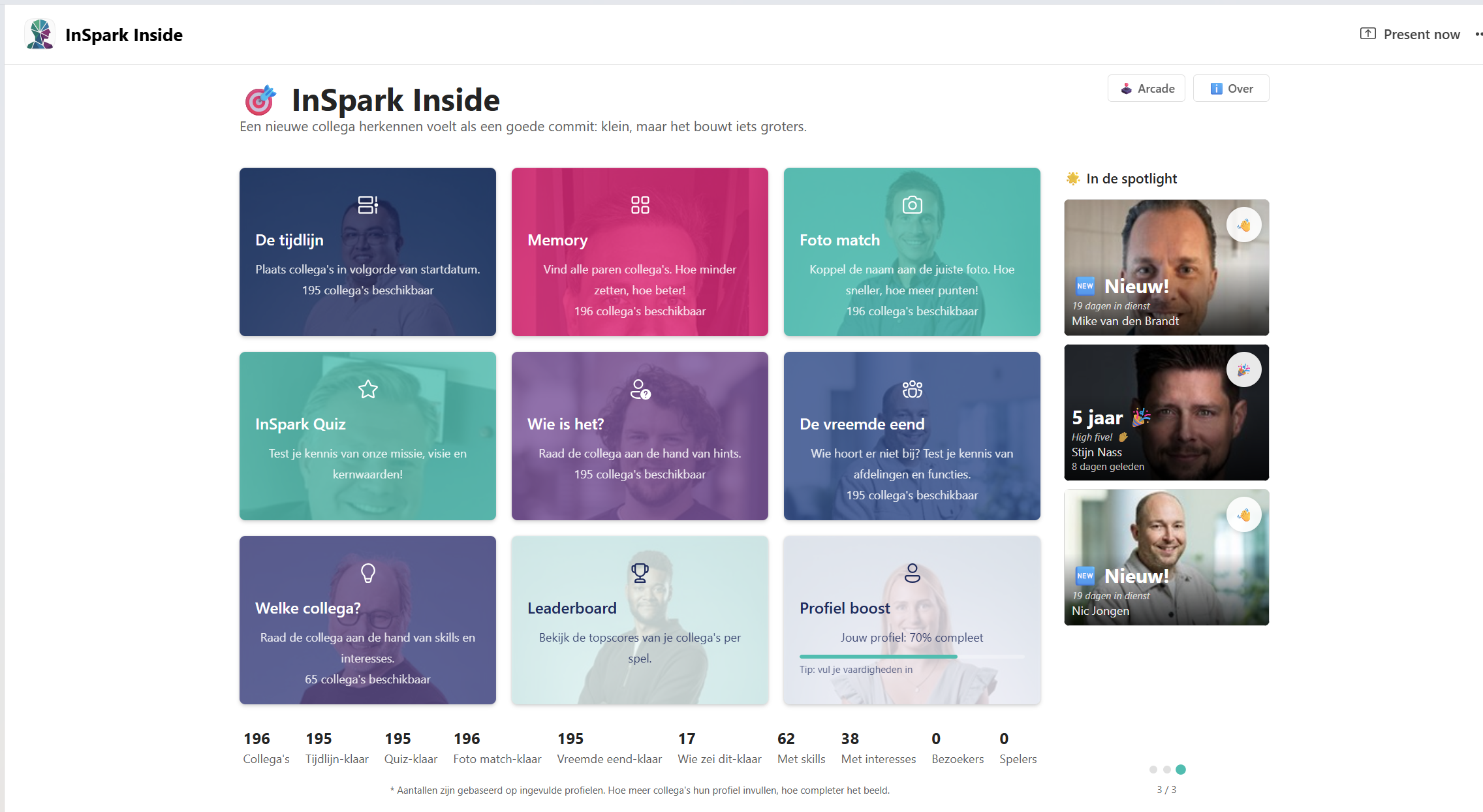Open the Welke collega? game
Viewport: 1483px width, 812px height.
click(x=367, y=620)
